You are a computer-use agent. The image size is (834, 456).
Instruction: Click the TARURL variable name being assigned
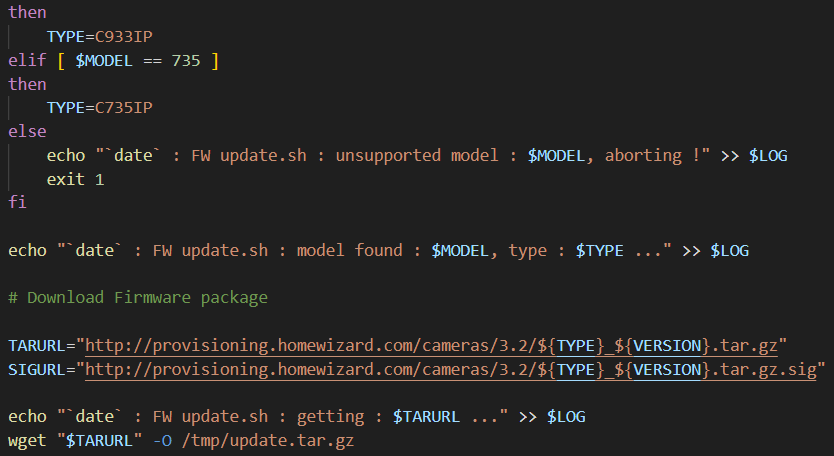point(37,345)
